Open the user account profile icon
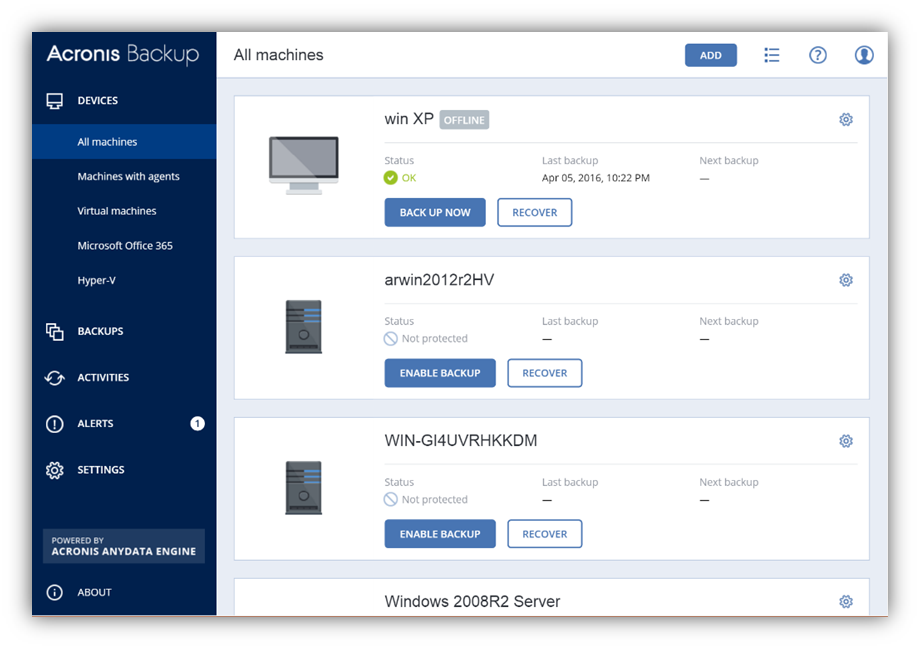 (864, 55)
